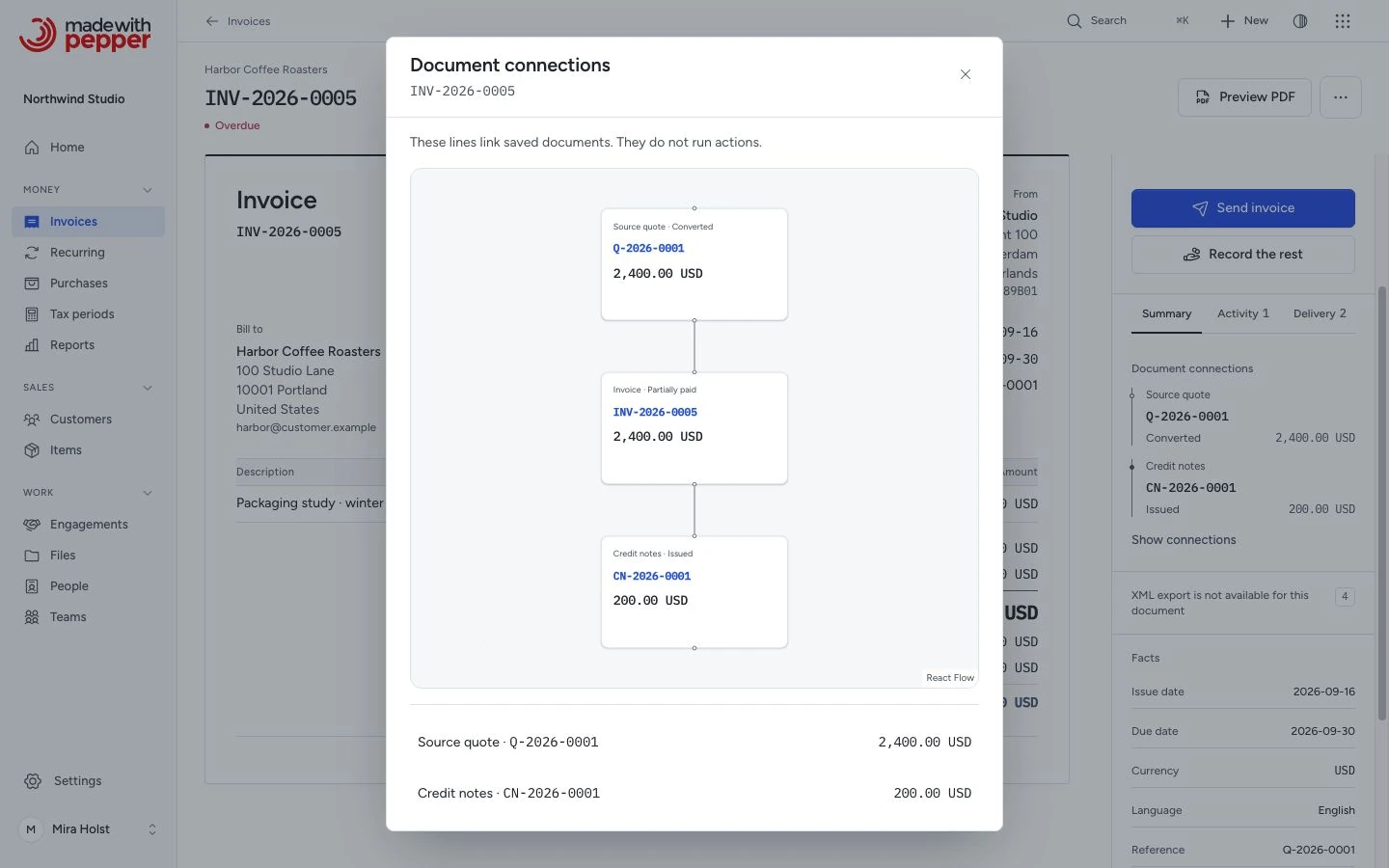Viewport: 1389px width, 868px height.
Task: Click Show connections link
Action: (x=1184, y=540)
